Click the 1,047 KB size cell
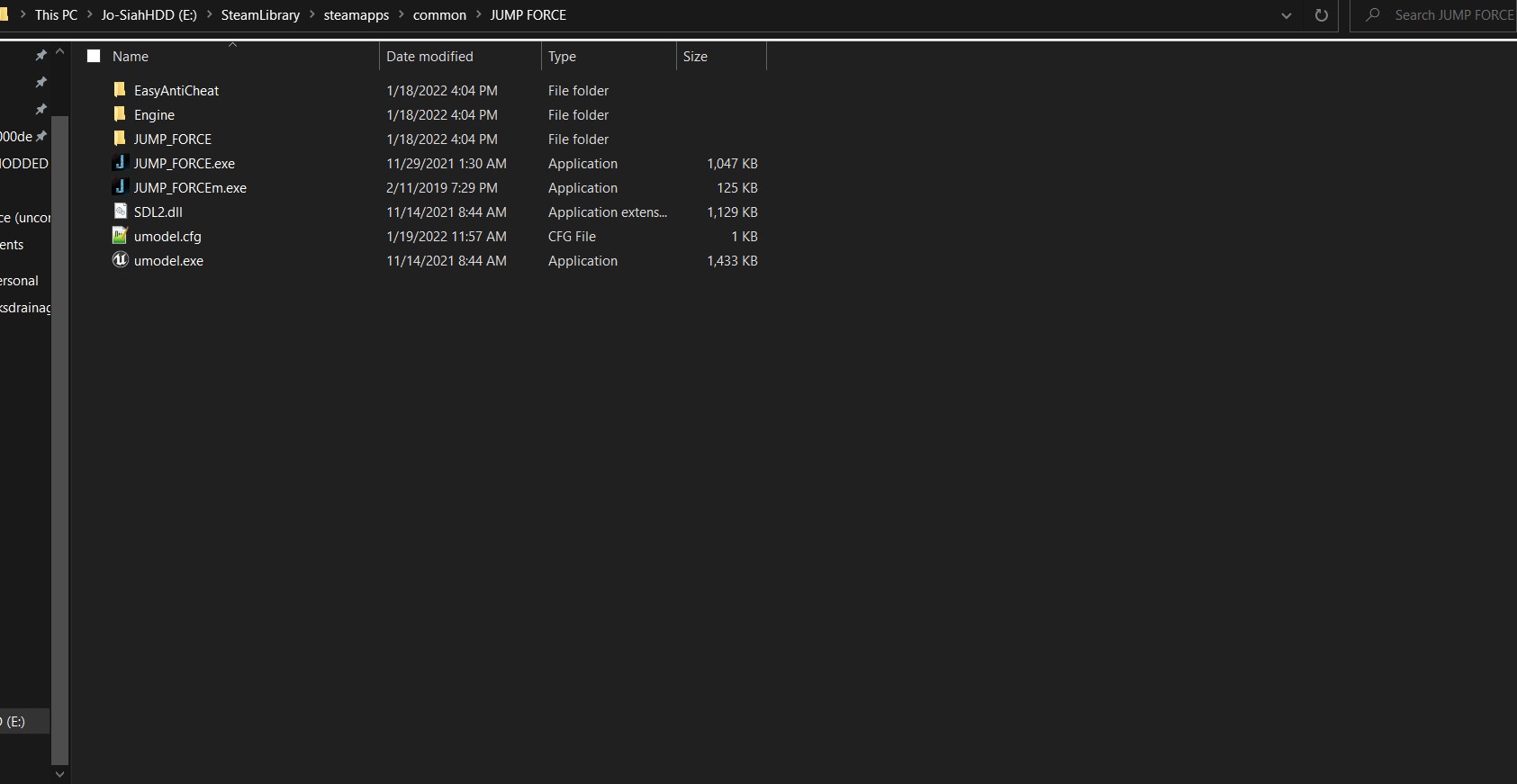 click(x=732, y=163)
